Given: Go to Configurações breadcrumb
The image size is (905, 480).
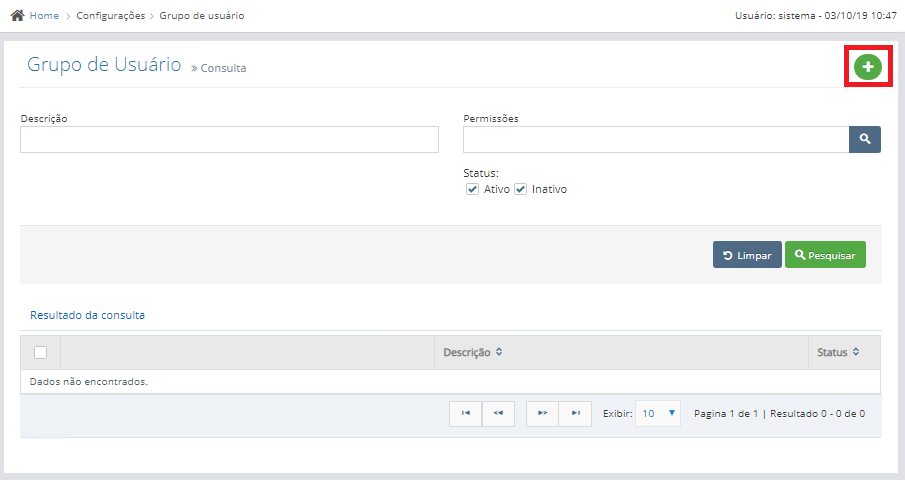Looking at the screenshot, I should coord(111,16).
